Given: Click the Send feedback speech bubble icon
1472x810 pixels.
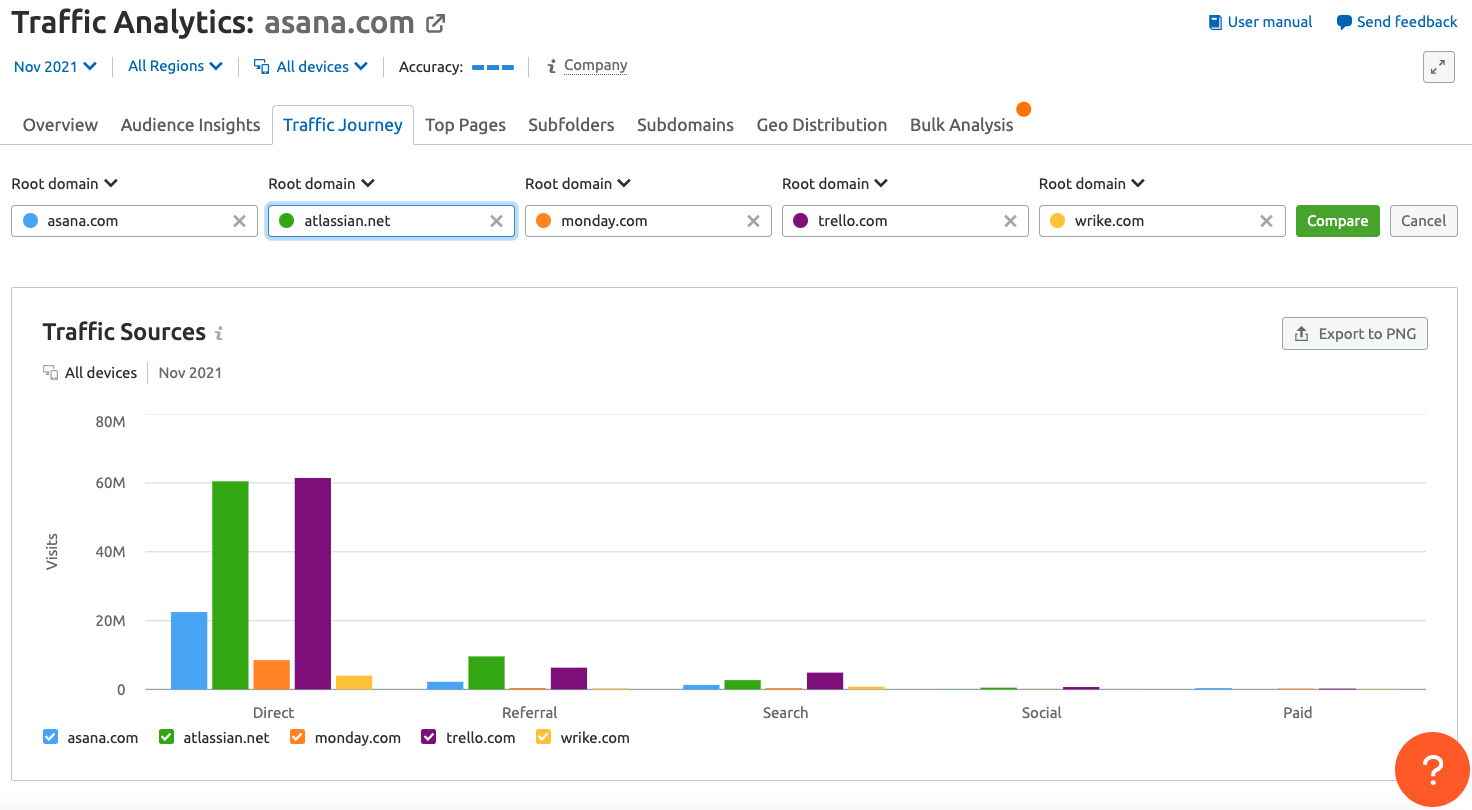Looking at the screenshot, I should [1344, 22].
